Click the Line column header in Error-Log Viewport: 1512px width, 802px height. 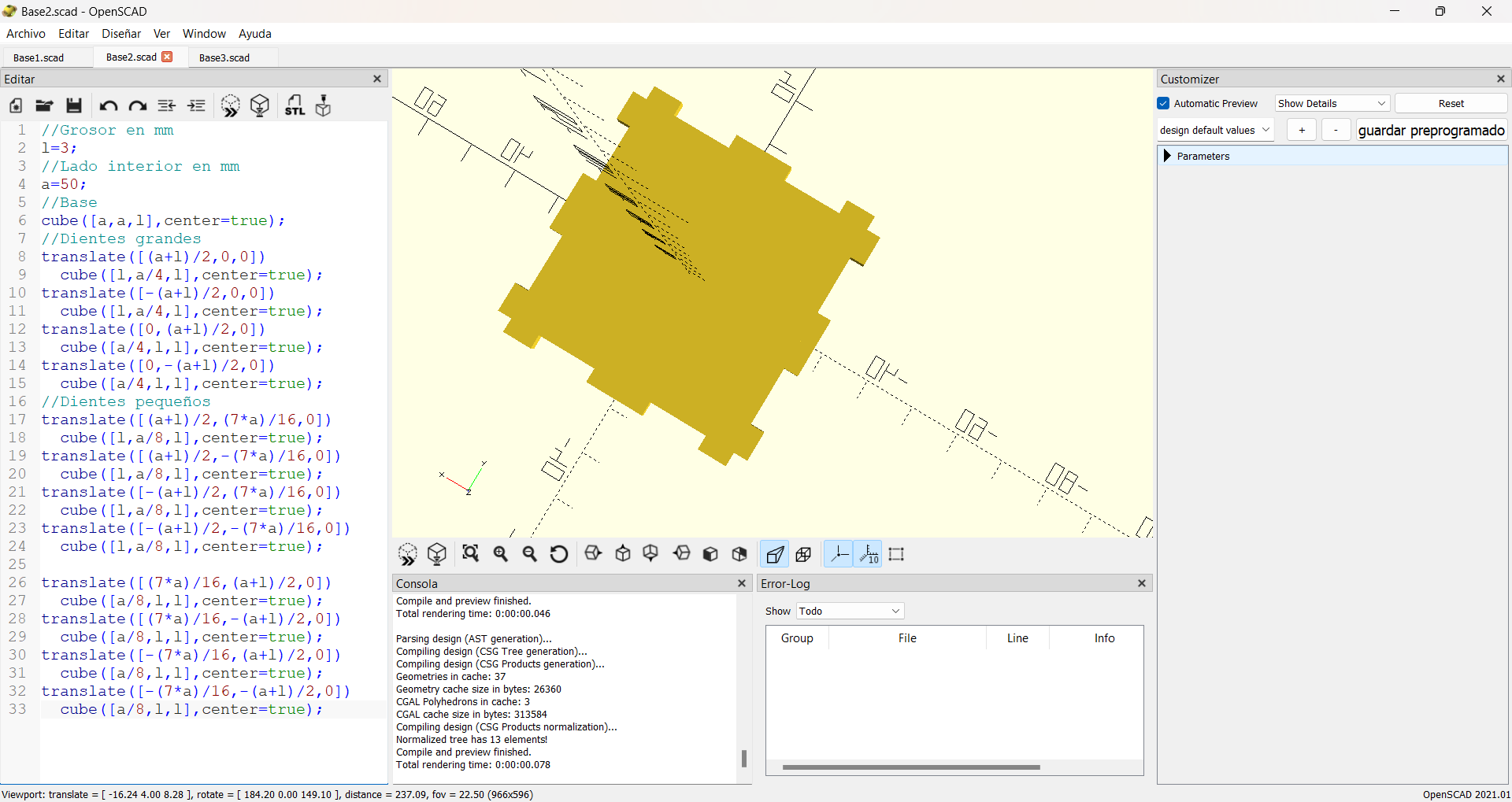(x=1017, y=638)
